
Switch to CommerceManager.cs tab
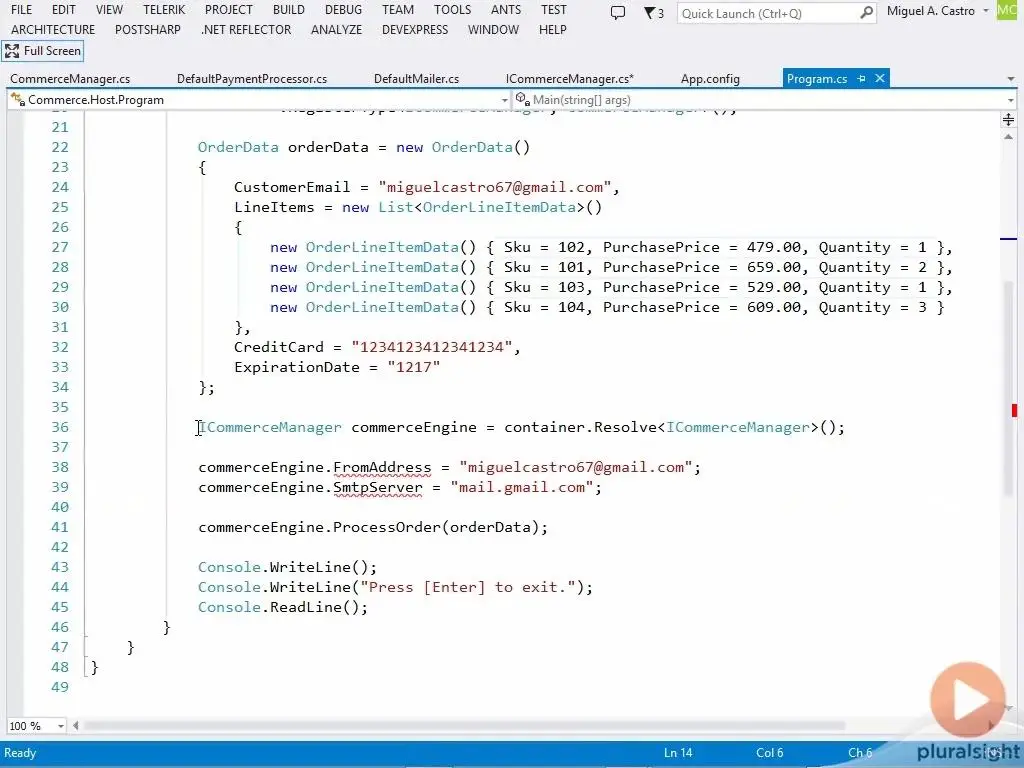tap(70, 79)
